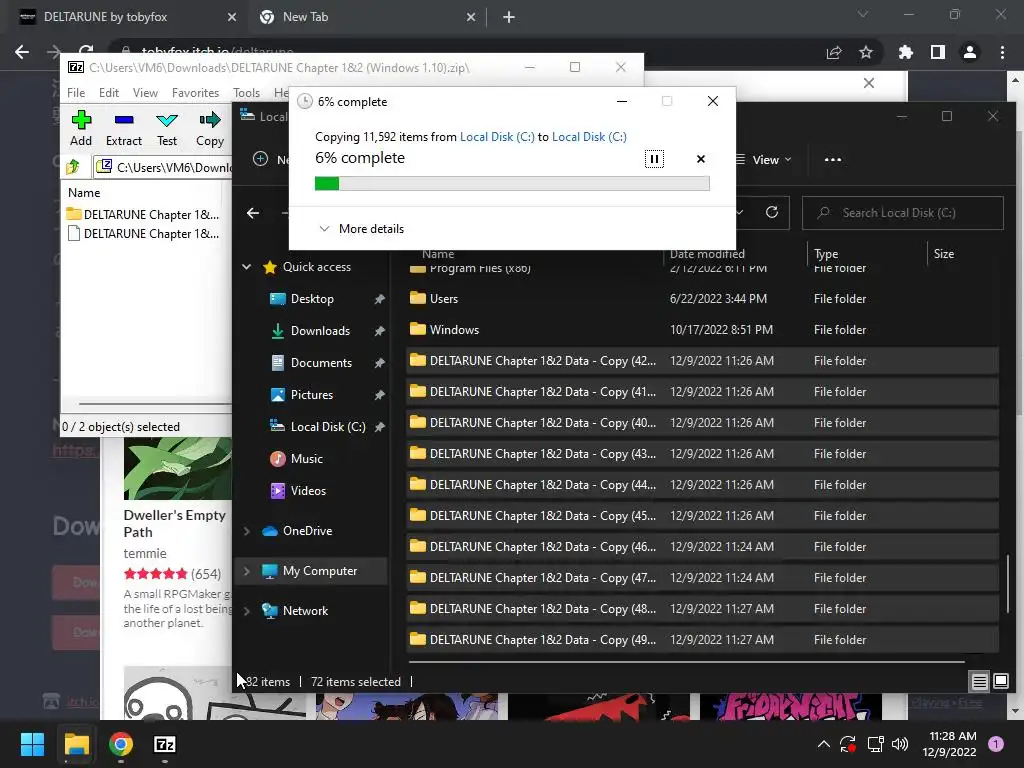Pause the file copy operation
This screenshot has height=768, width=1024.
[x=654, y=159]
